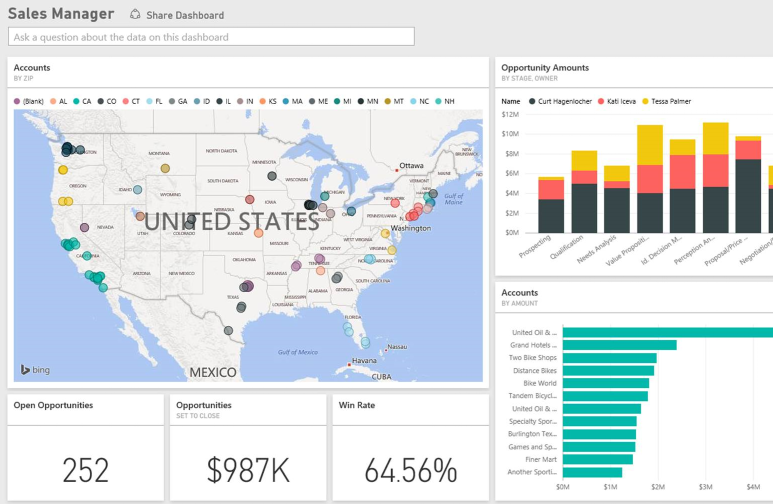Open the Opportunity Amounts tile title

[545, 68]
